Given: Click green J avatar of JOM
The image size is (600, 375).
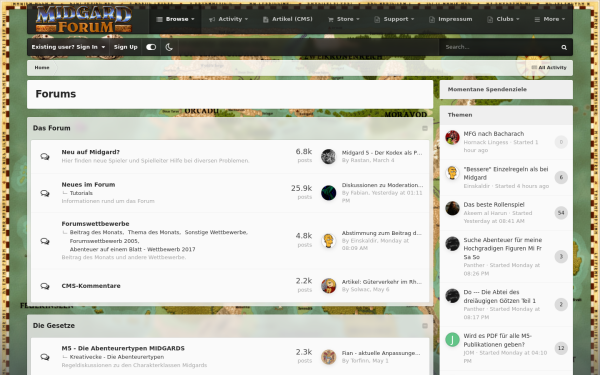Looking at the screenshot, I should pos(452,339).
